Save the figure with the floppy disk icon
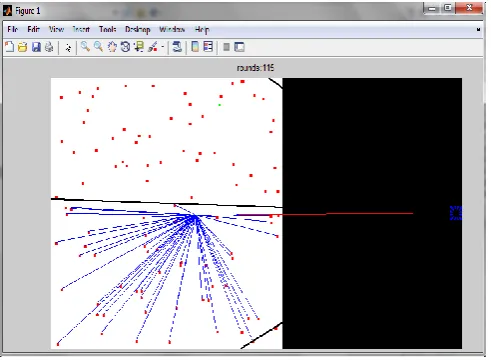 (x=36, y=47)
